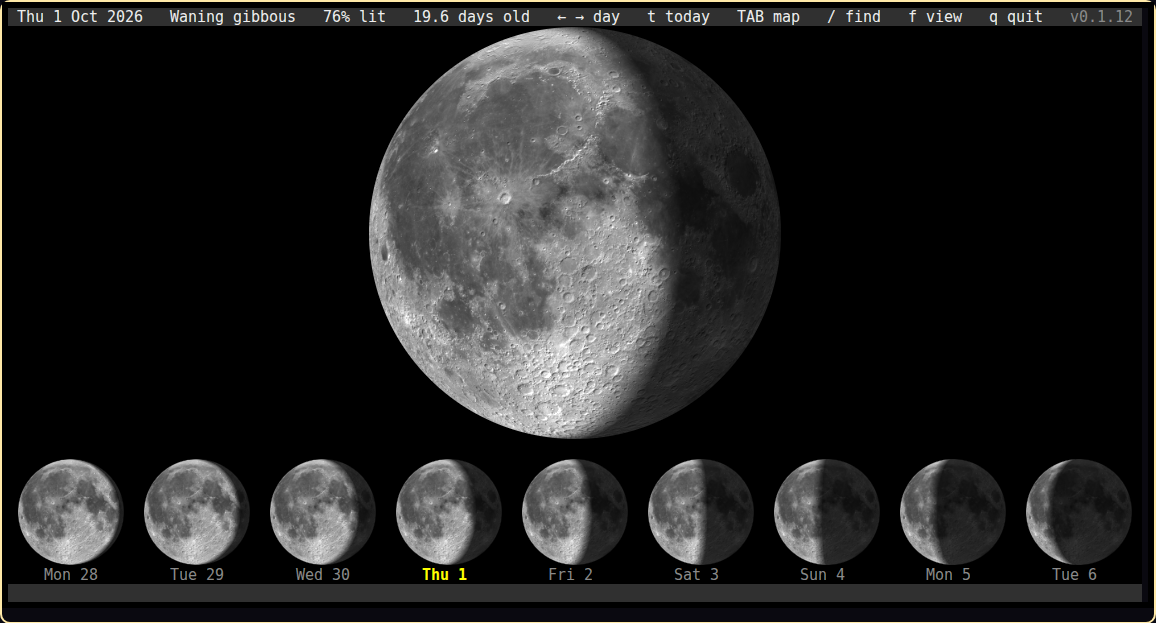Click the 'Sat 3' day label
Image resolution: width=1156 pixels, height=623 pixels.
pos(696,574)
